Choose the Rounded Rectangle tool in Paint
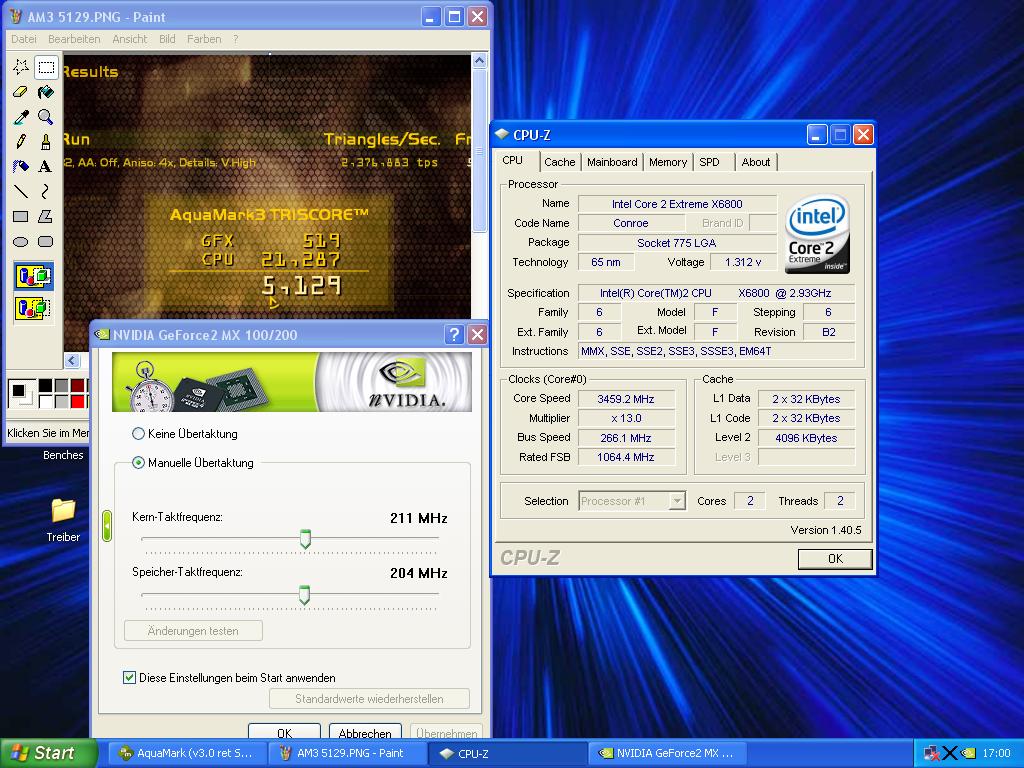Image resolution: width=1024 pixels, height=768 pixels. click(46, 242)
